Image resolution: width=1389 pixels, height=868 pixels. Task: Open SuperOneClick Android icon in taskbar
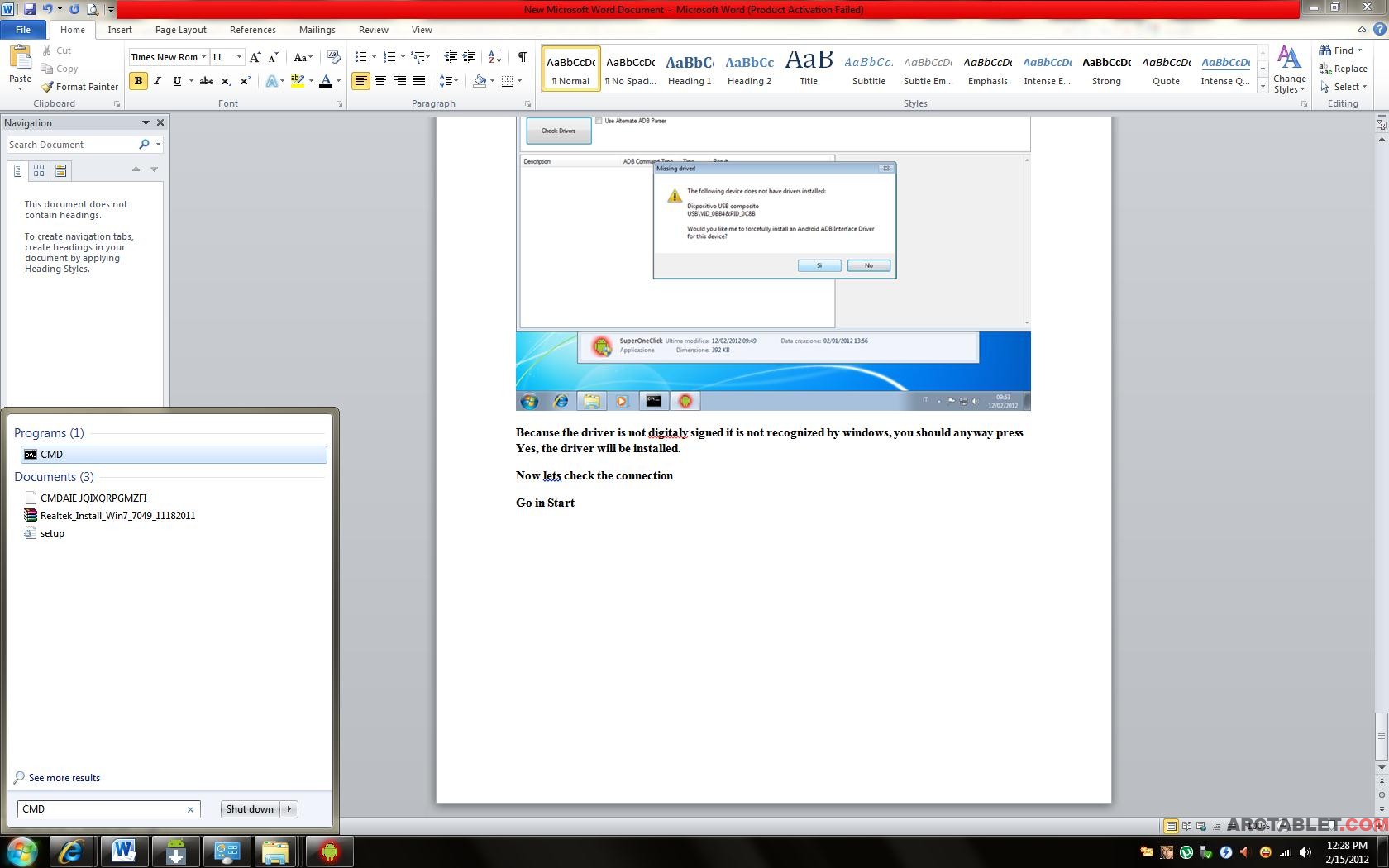point(330,851)
